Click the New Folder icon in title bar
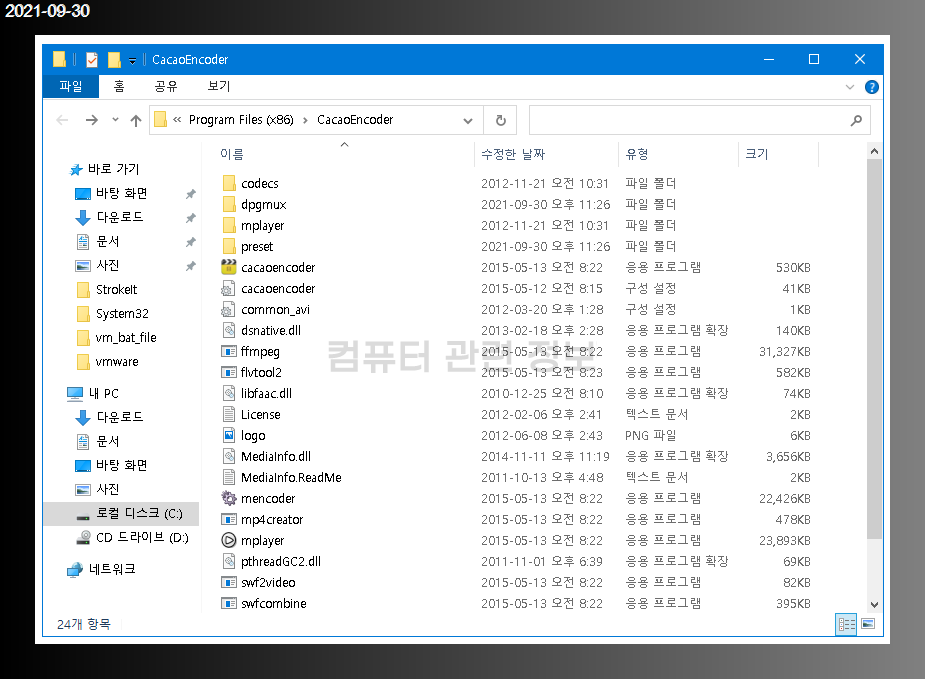This screenshot has height=679, width=925. point(114,60)
